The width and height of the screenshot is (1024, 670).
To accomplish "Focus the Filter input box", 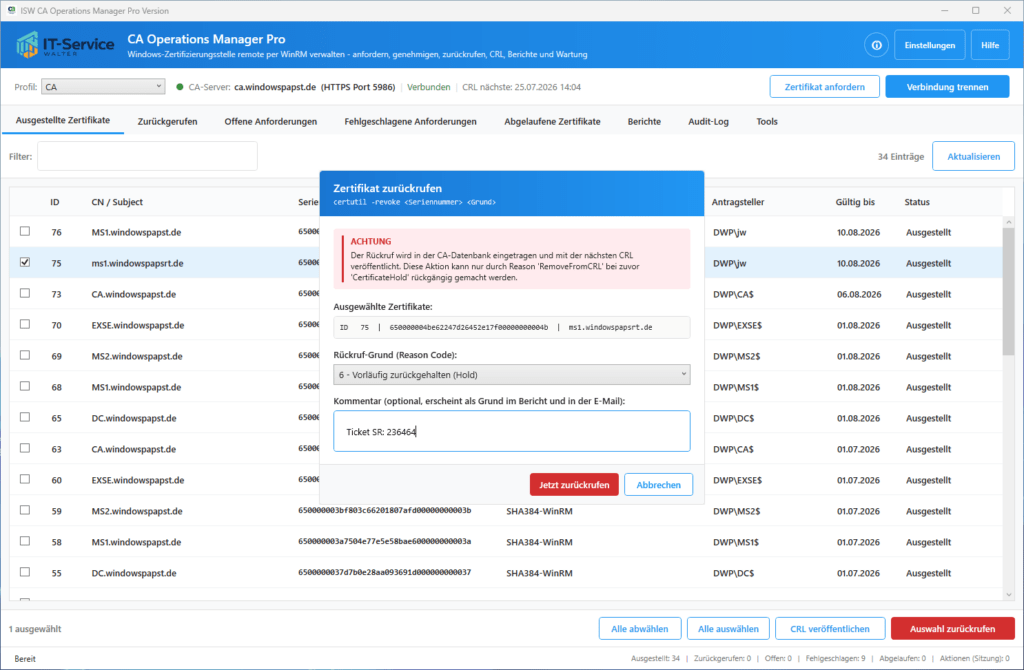I will [147, 157].
